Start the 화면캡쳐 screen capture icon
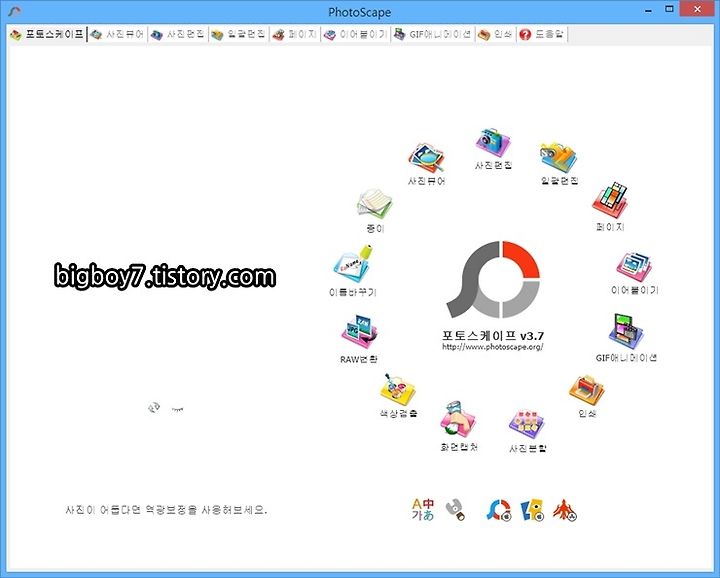Image resolution: width=720 pixels, height=578 pixels. coord(458,419)
